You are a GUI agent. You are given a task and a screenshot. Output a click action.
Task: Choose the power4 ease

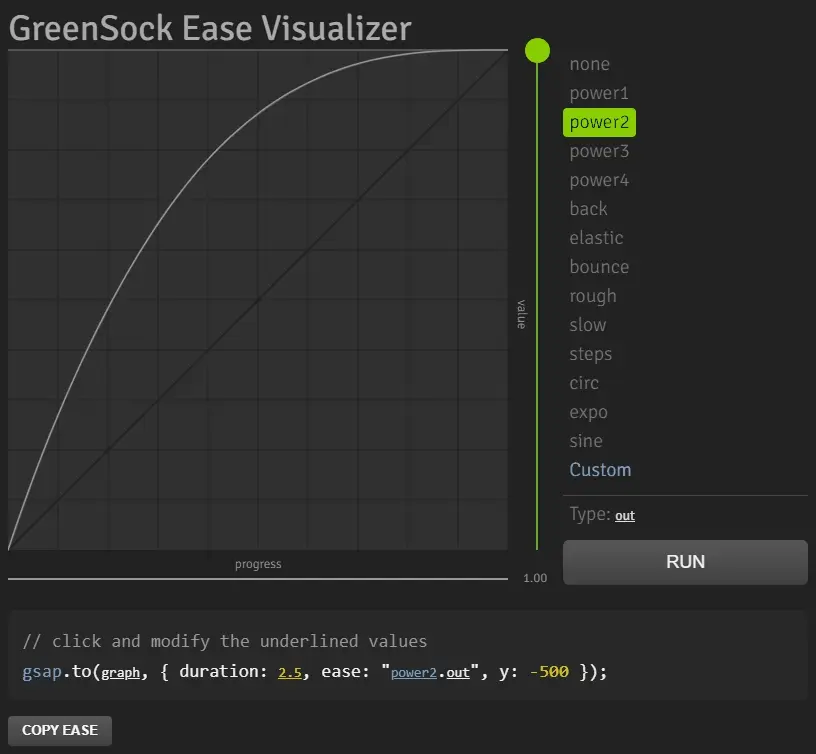(599, 180)
